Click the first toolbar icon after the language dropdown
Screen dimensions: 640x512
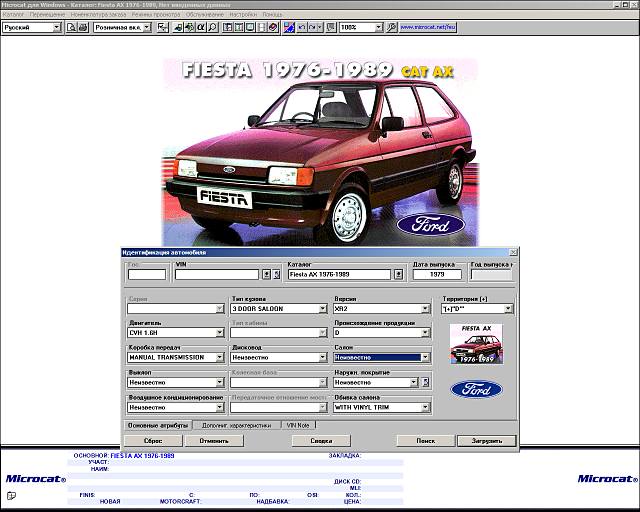pos(72,27)
